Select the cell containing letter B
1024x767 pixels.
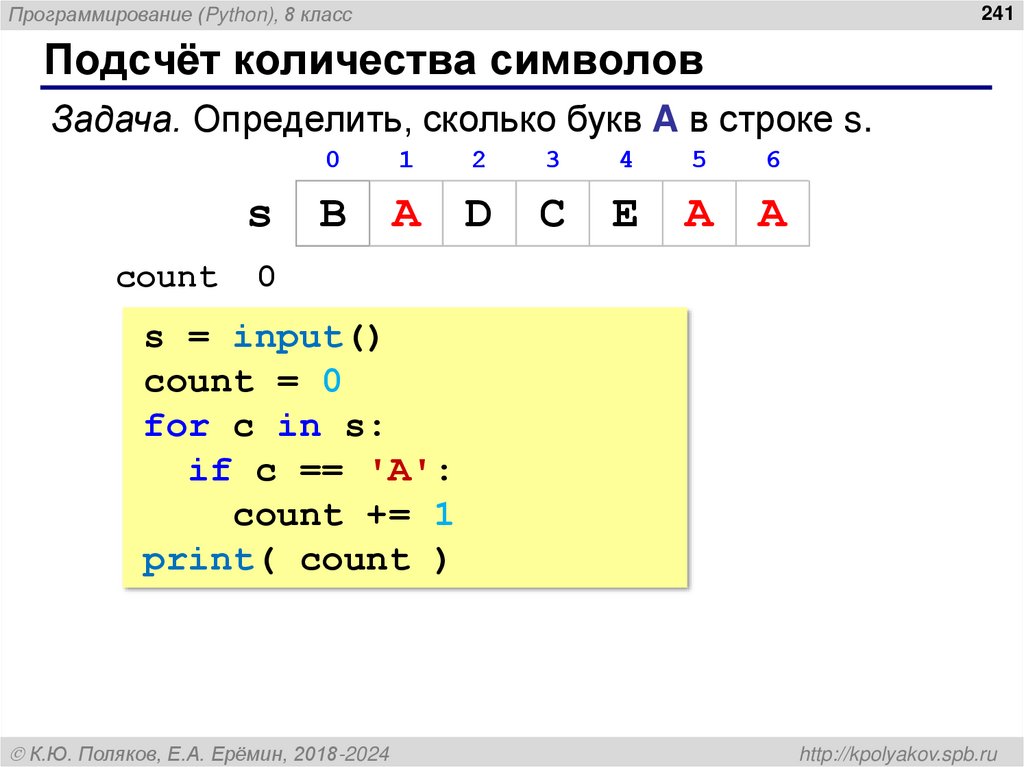(x=332, y=213)
